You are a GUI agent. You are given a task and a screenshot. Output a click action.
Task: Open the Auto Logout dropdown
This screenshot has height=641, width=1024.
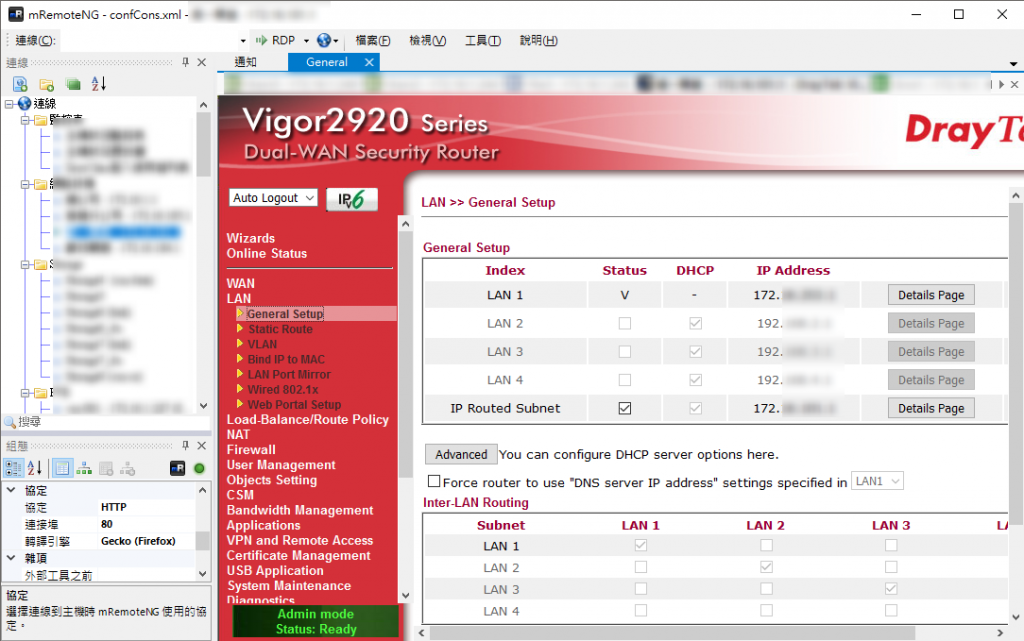pos(274,198)
